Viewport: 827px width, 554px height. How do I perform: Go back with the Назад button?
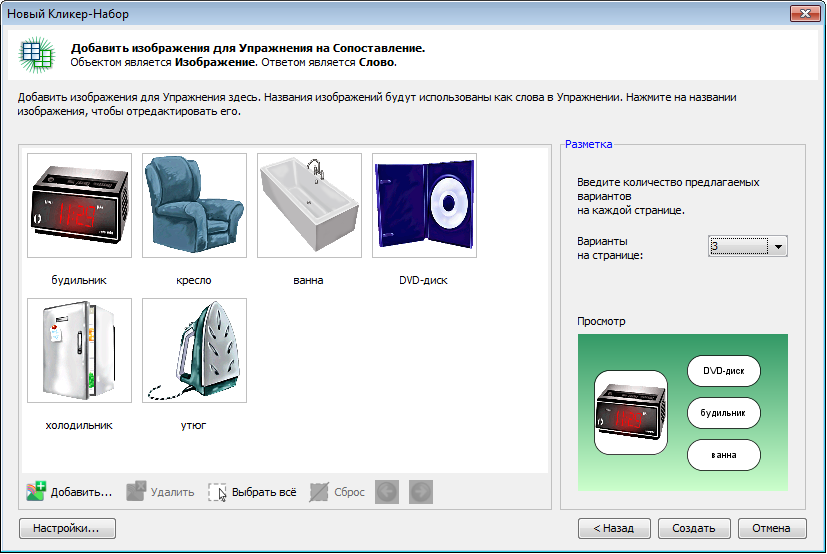point(614,528)
